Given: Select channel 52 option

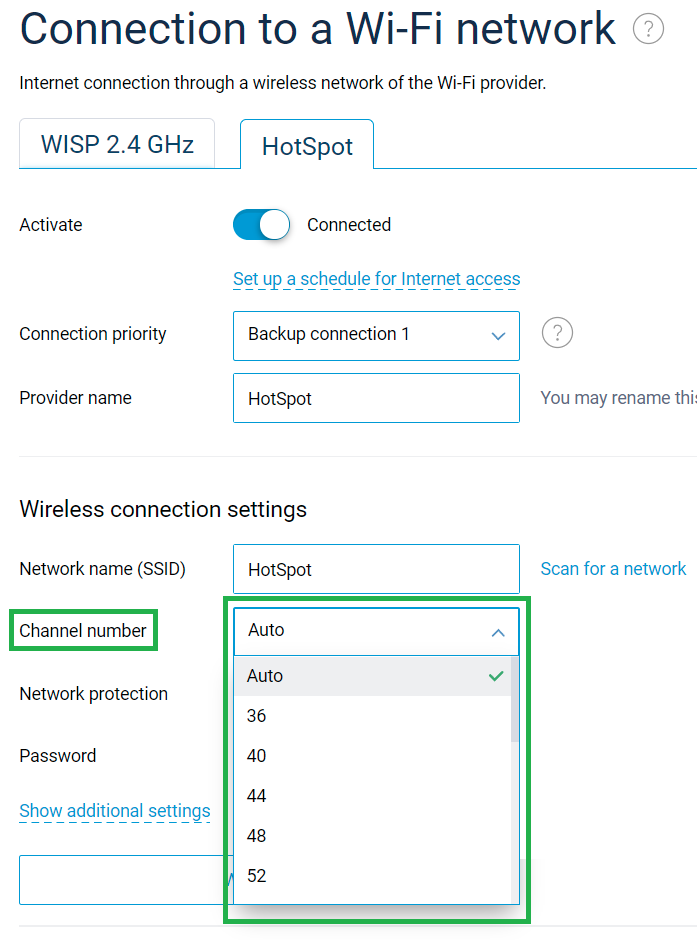Looking at the screenshot, I should tap(372, 876).
